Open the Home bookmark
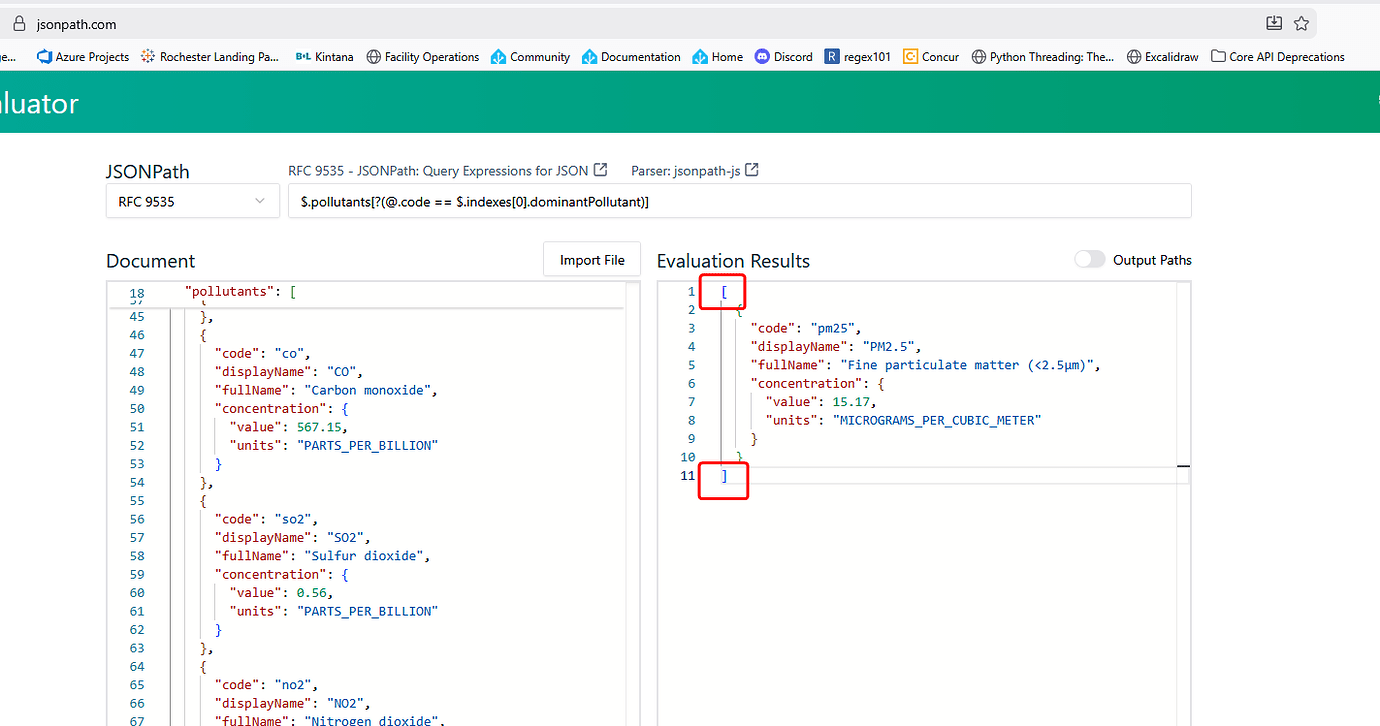The height and width of the screenshot is (726, 1380). [718, 57]
